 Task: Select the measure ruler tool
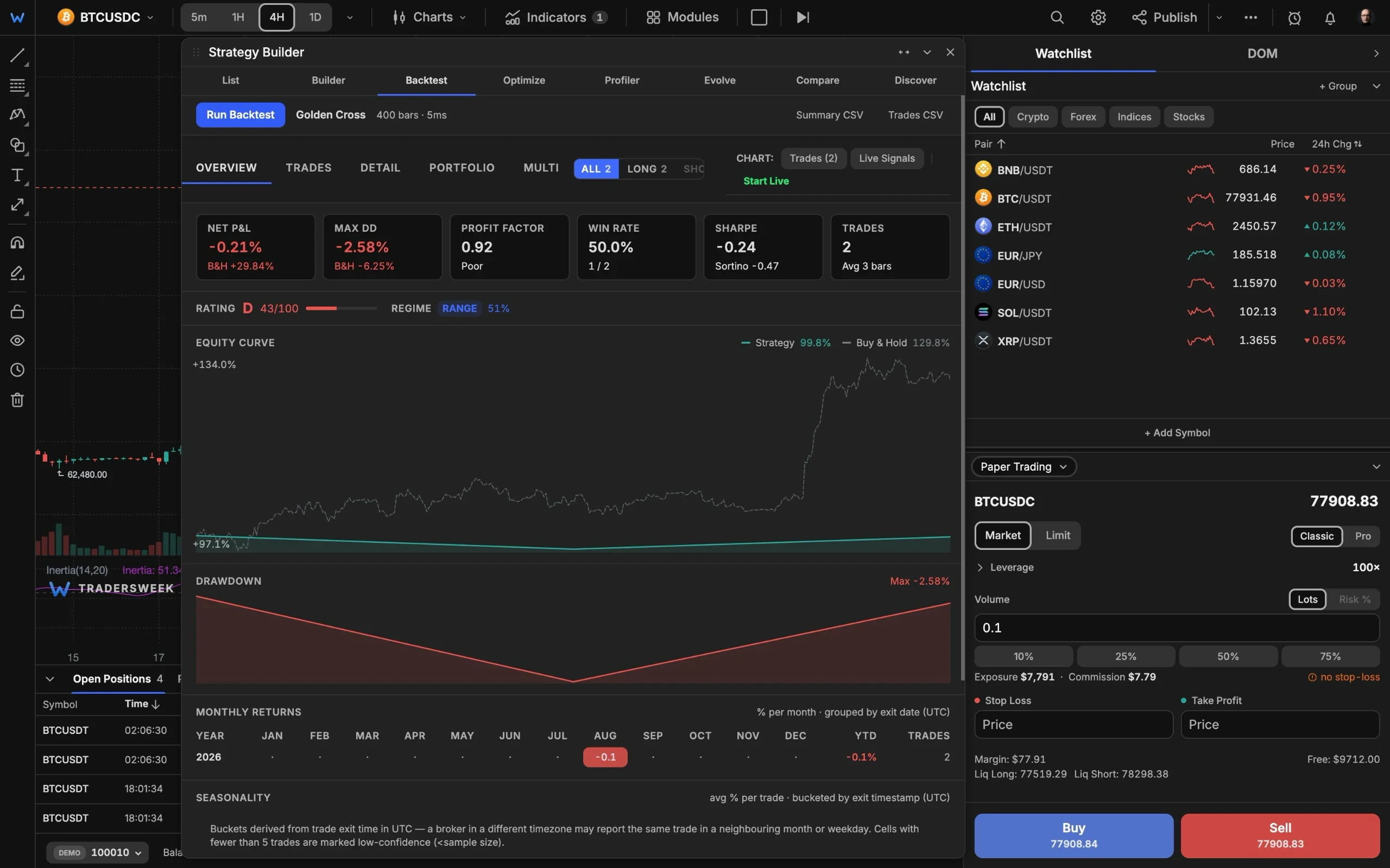tap(17, 204)
